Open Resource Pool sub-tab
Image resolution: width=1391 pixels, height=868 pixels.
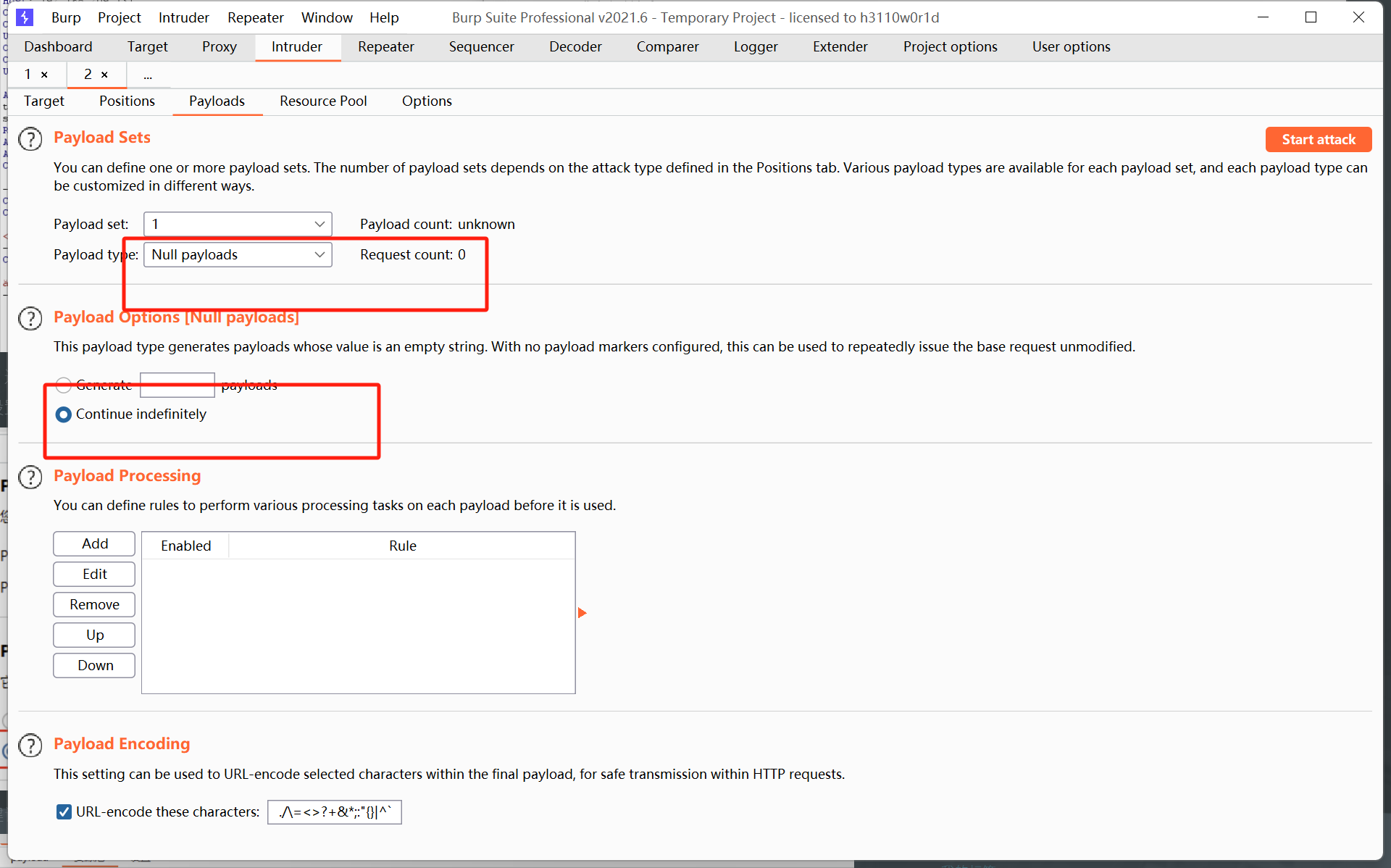tap(323, 101)
